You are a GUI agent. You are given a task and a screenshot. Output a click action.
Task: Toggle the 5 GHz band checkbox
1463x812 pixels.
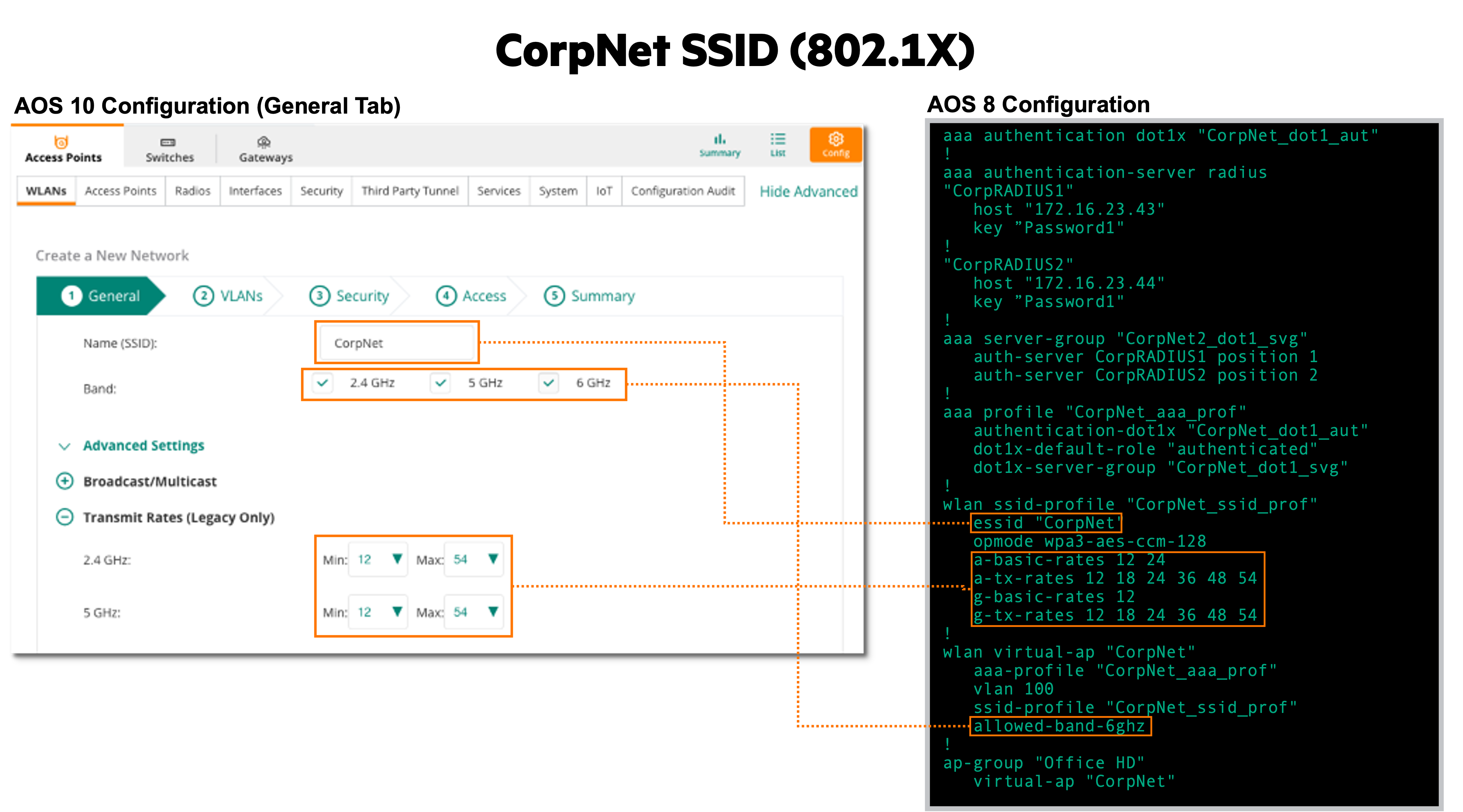tap(440, 383)
